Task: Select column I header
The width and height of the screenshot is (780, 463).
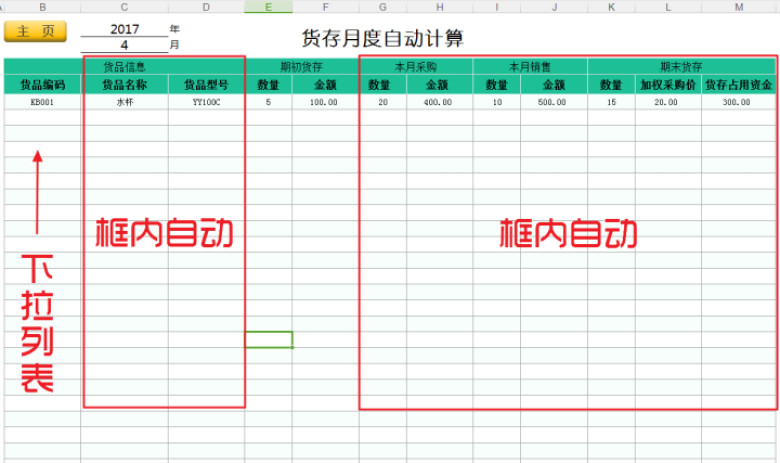Action: (496, 7)
